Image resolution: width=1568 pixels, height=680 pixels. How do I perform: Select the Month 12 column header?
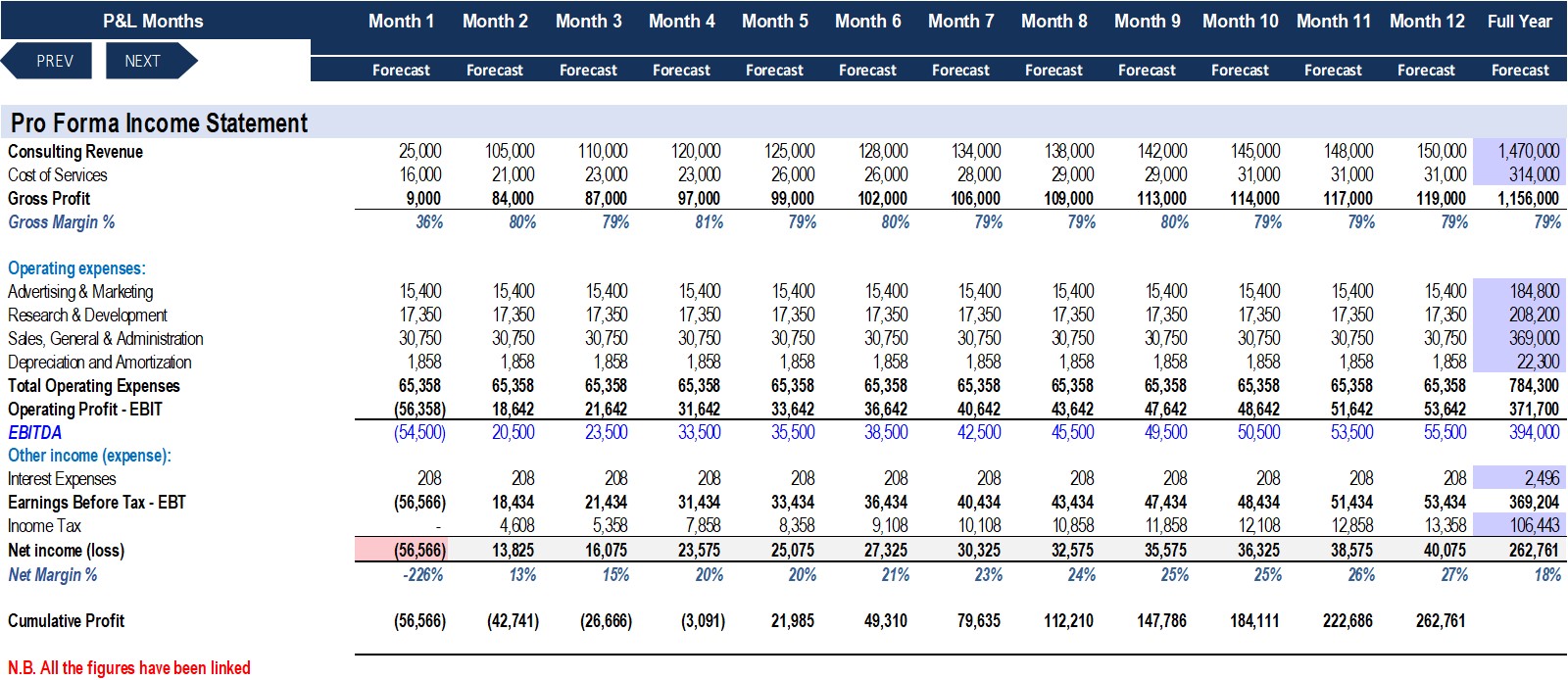coord(1427,22)
